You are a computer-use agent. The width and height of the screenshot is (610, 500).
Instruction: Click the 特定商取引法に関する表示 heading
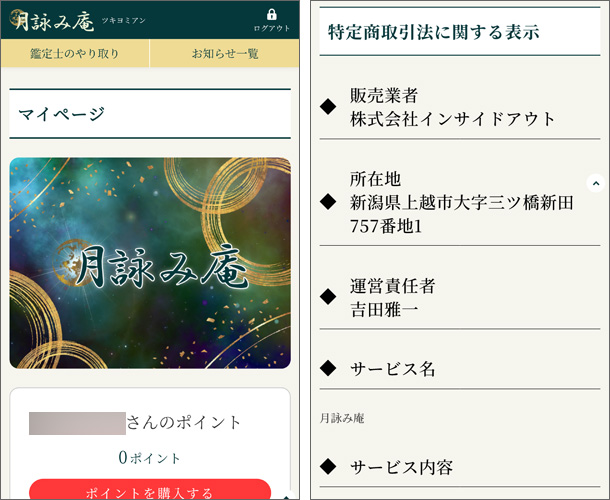click(x=434, y=31)
